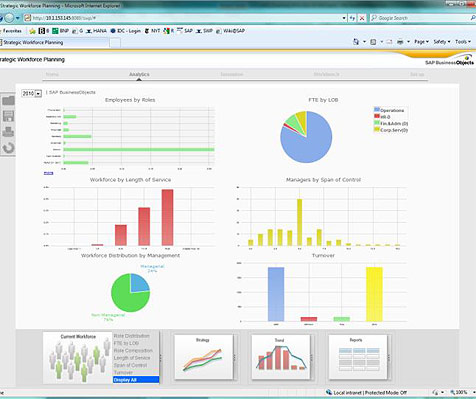Open the Strategy line chart thumbnail
The height and width of the screenshot is (399, 476).
click(x=203, y=357)
